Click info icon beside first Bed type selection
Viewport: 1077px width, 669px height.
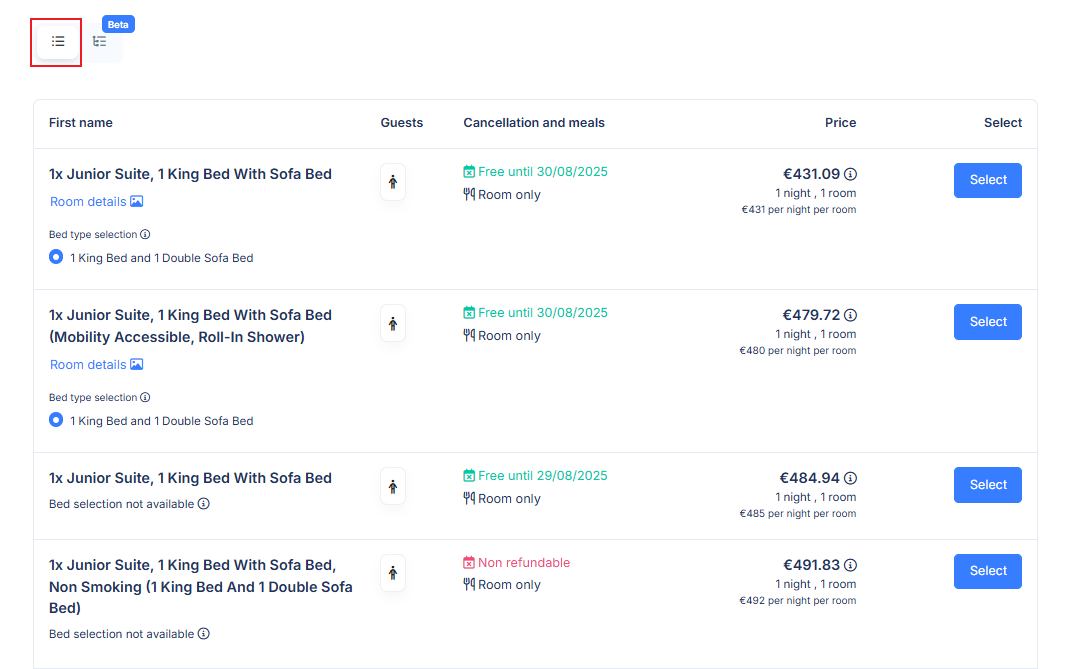tap(146, 234)
